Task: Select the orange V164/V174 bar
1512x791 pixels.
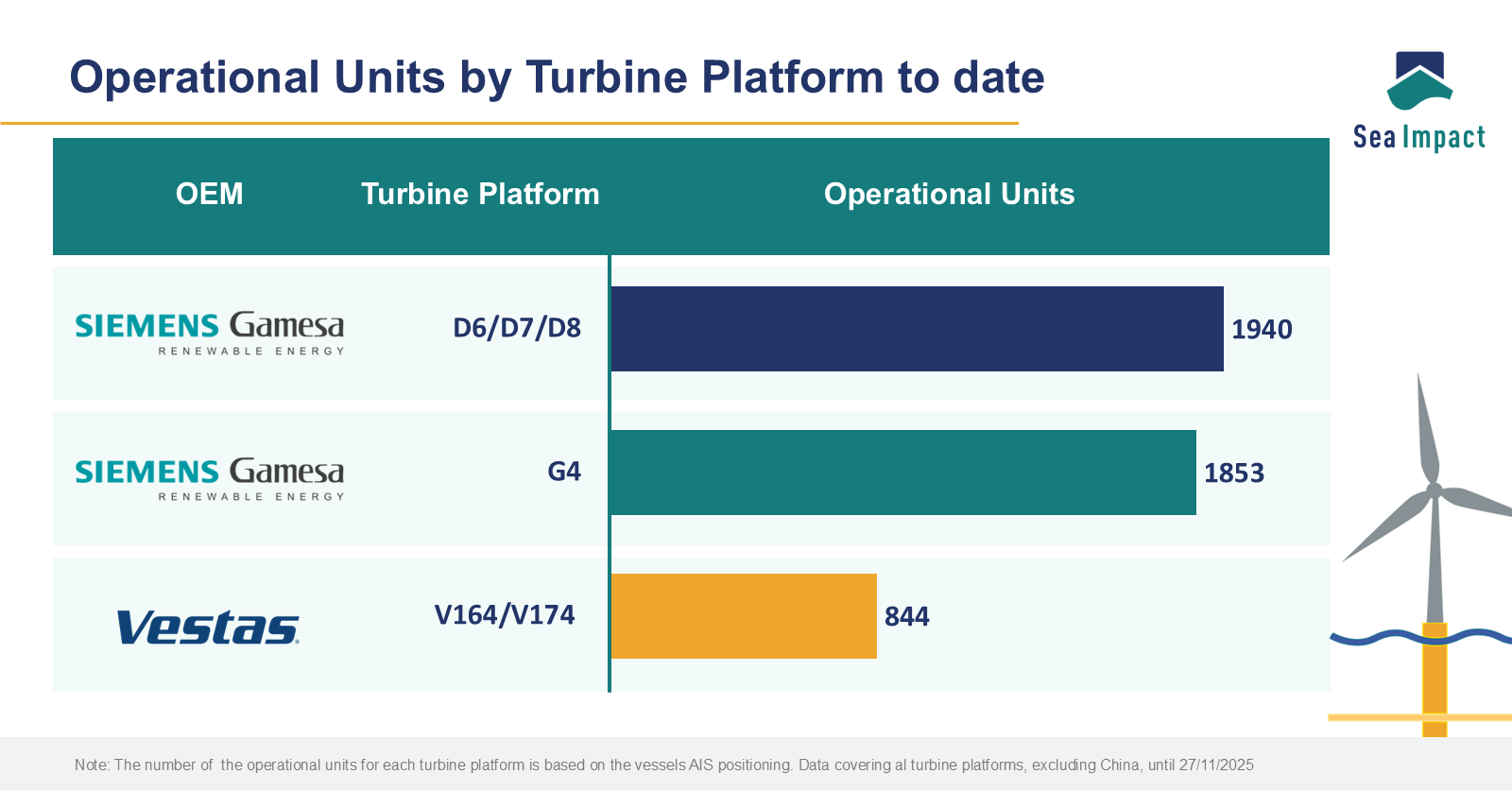Action: point(744,616)
